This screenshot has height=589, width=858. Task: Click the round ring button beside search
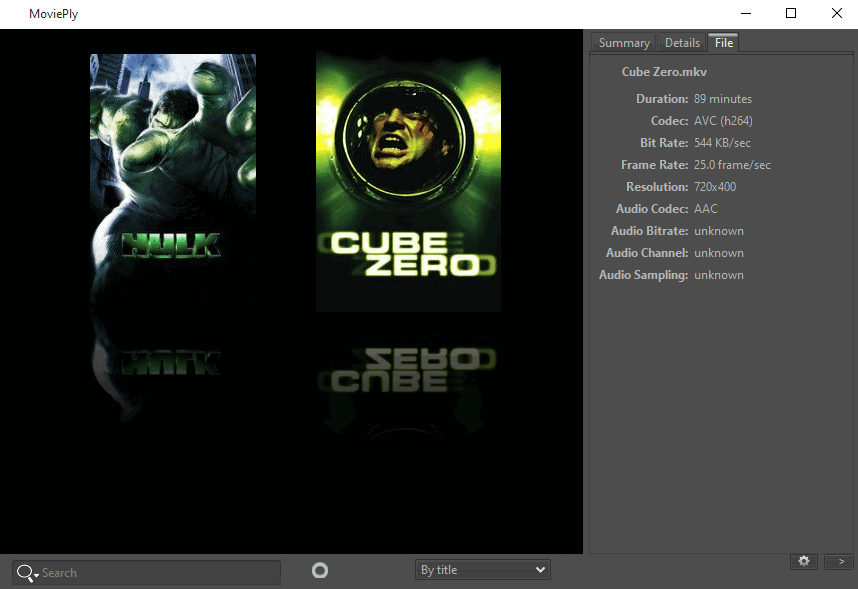[320, 570]
